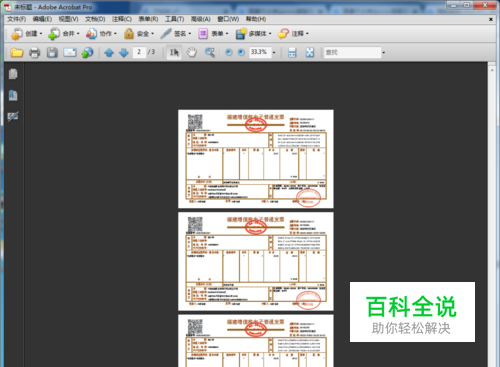Click the fit page fullscreen icon

coord(310,52)
